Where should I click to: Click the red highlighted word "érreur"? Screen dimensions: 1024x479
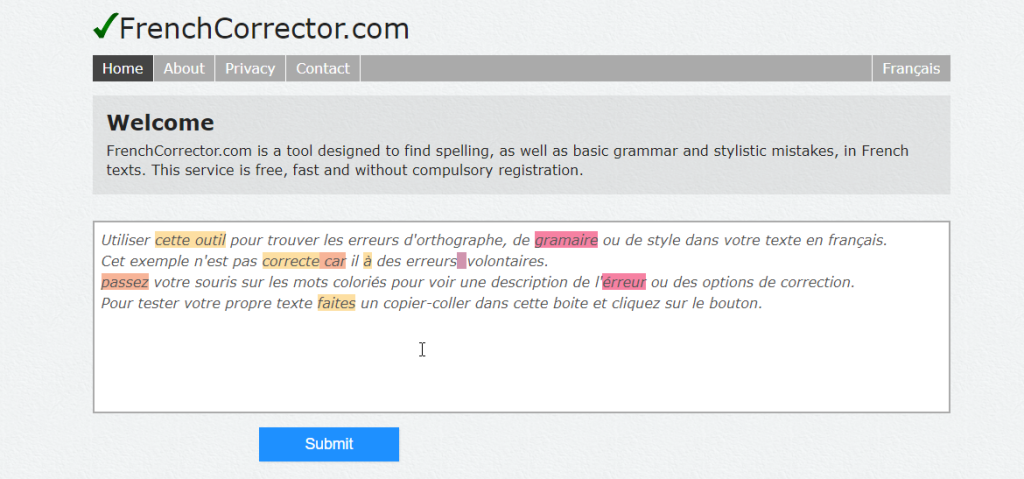[x=624, y=282]
